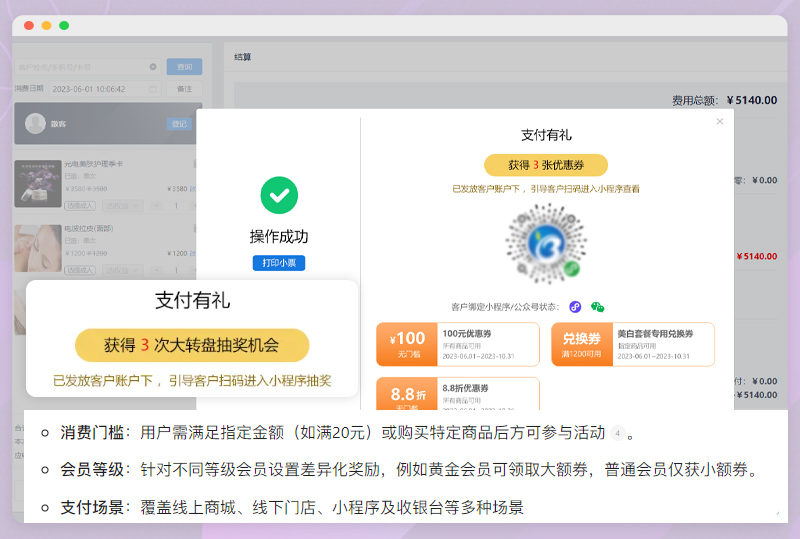Focus the customer name/phone/card search field

click(x=87, y=67)
